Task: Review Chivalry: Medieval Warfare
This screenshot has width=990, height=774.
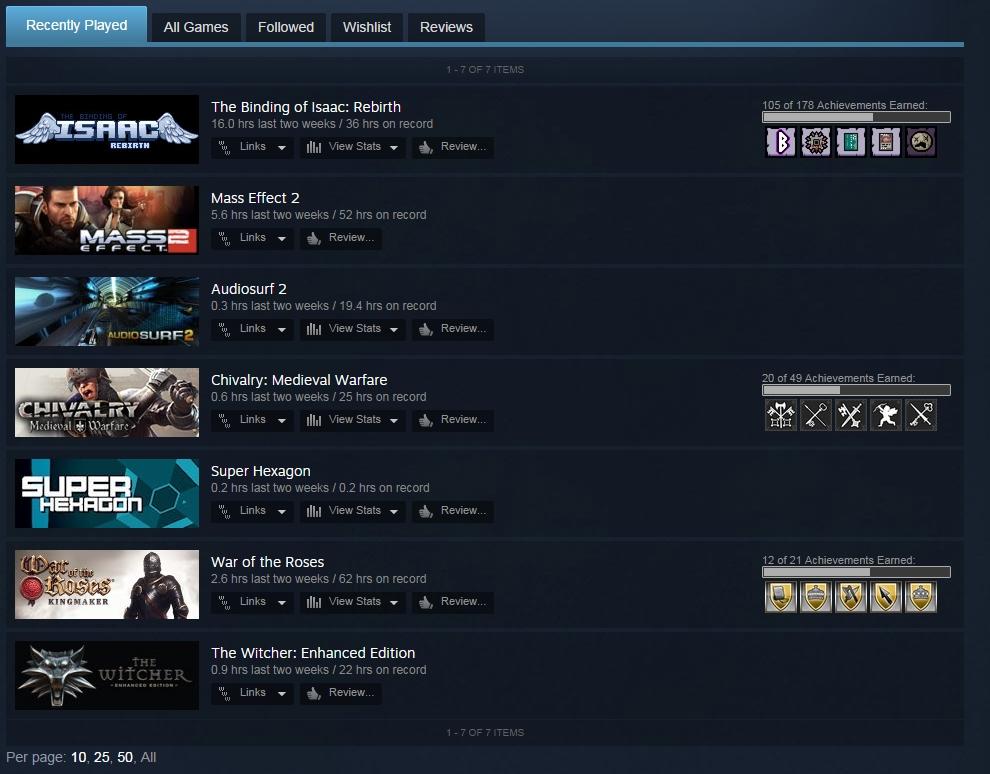Action: tap(453, 420)
